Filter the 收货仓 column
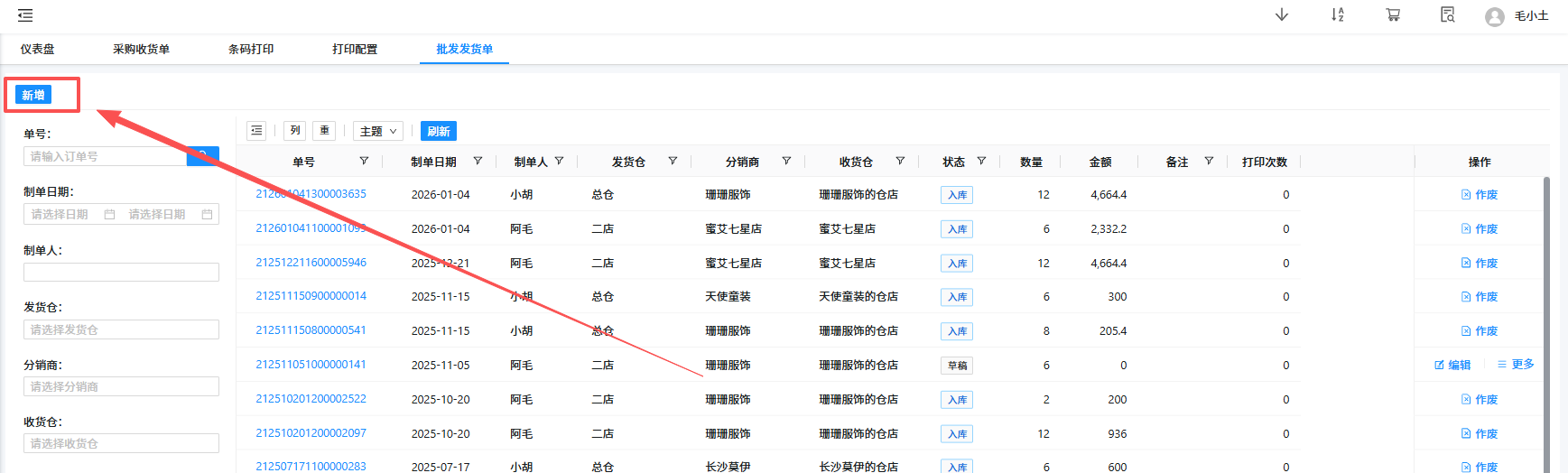 [x=900, y=161]
